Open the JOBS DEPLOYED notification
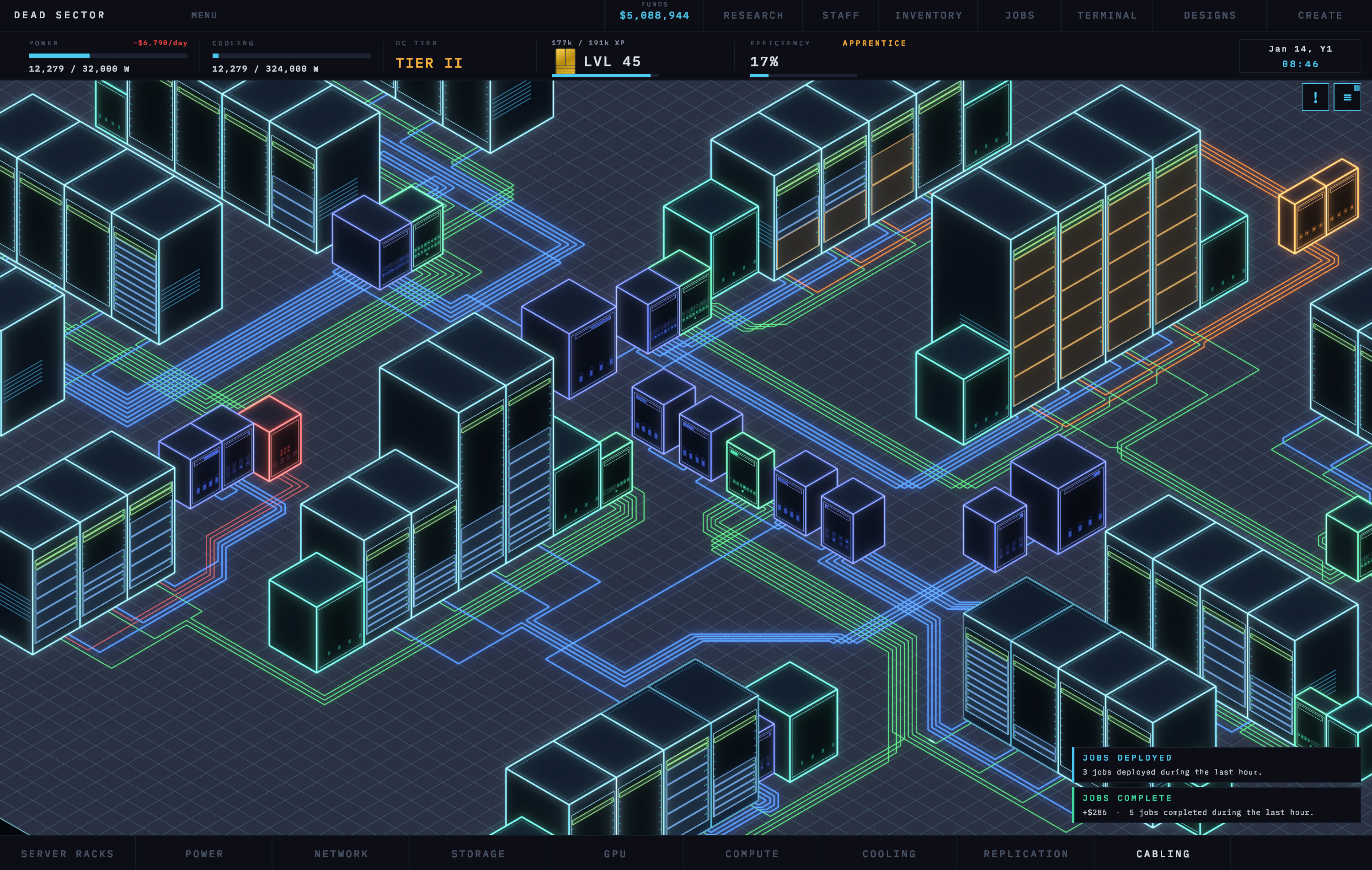This screenshot has height=870, width=1372. (1217, 764)
